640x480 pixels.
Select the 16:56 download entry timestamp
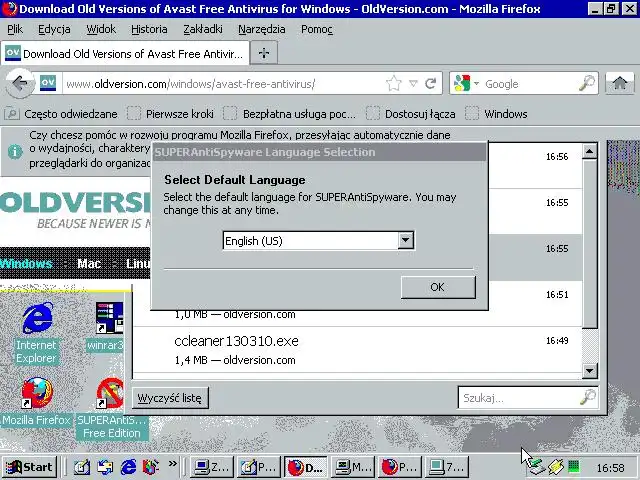[x=557, y=157]
